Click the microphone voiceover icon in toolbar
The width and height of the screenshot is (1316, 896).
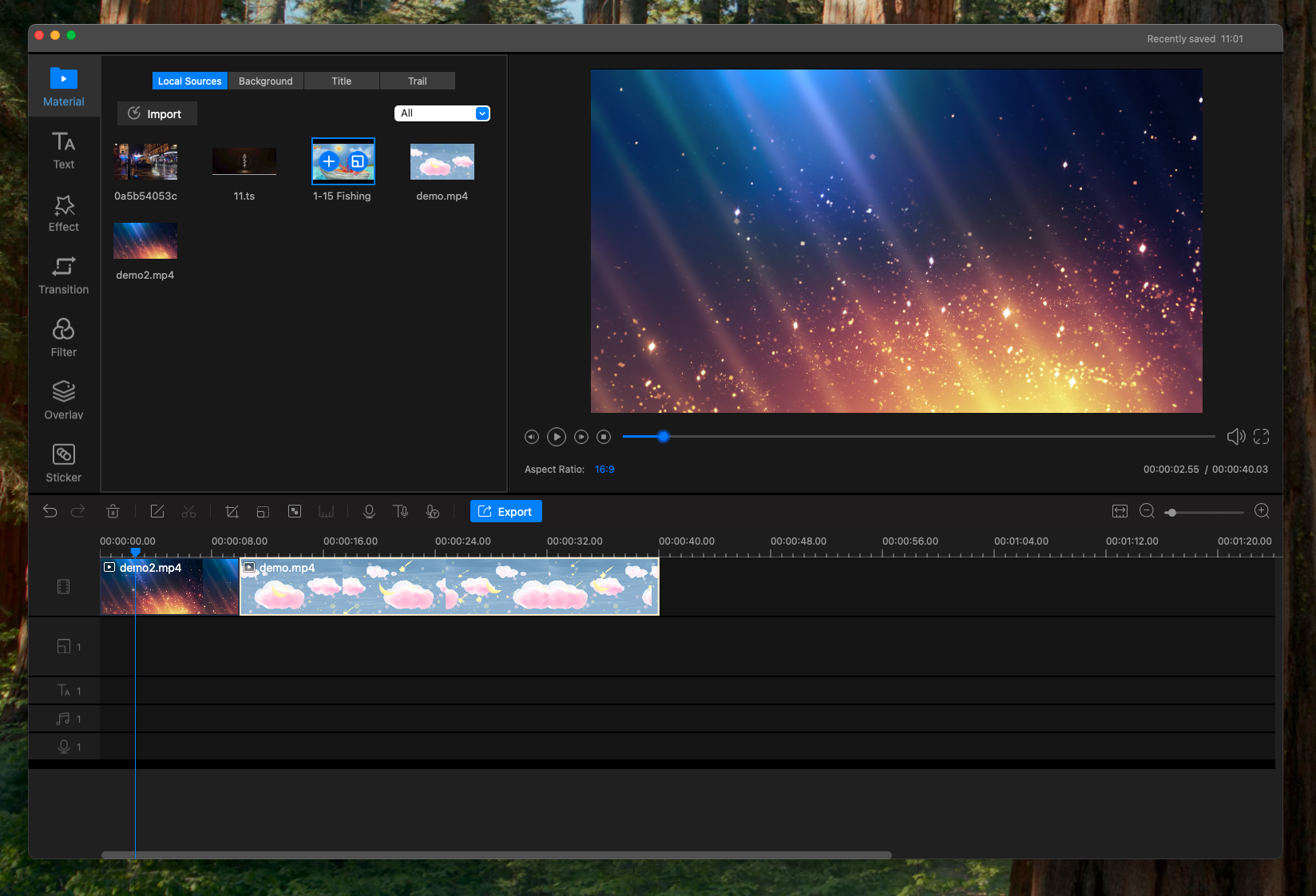(369, 511)
